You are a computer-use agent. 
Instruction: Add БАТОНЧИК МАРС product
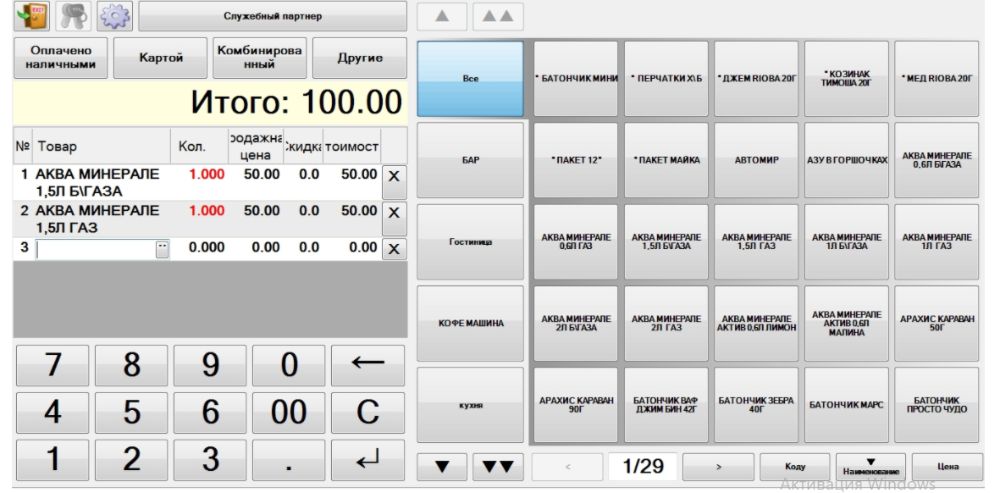(846, 405)
